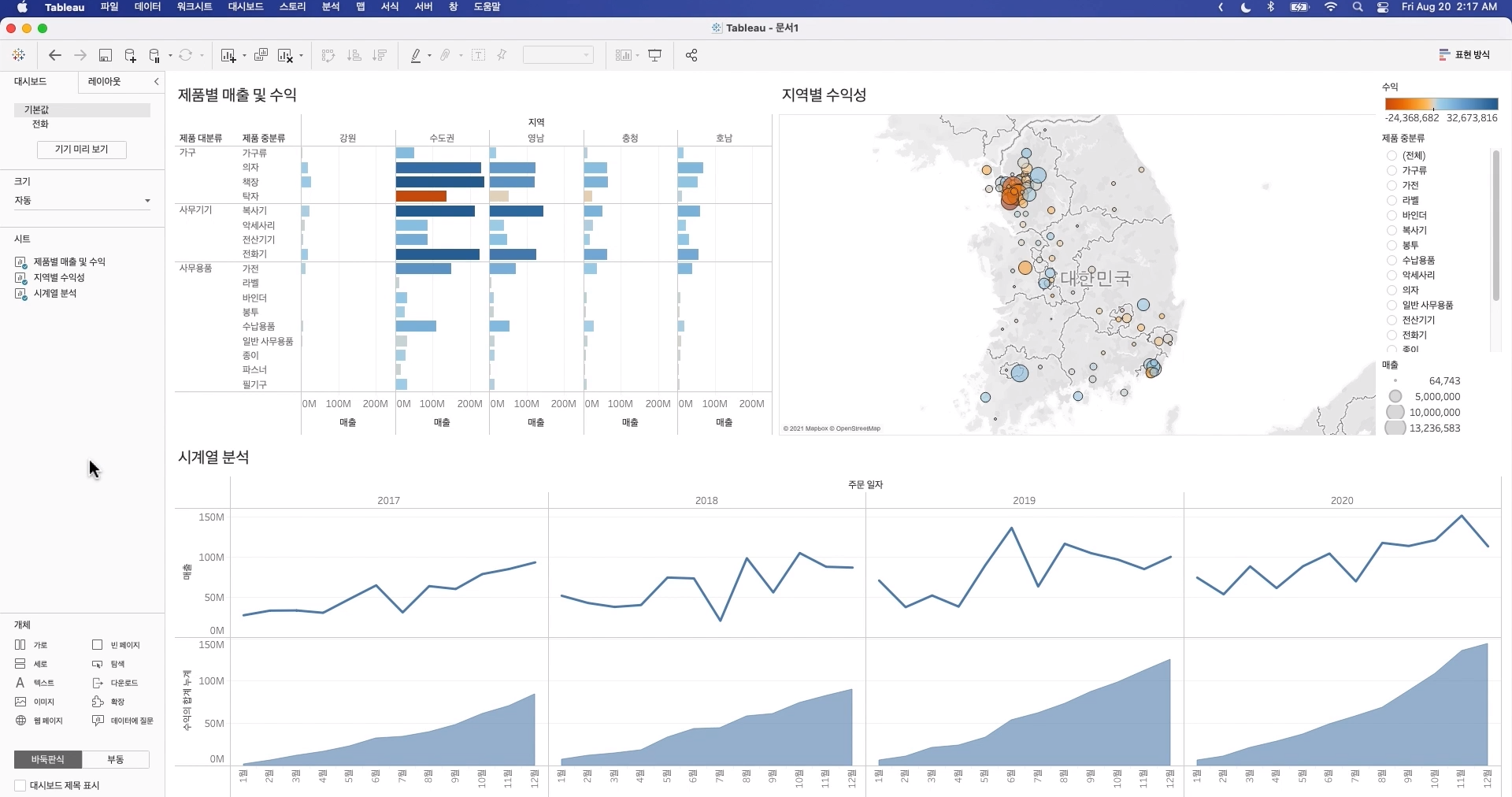
Task: Open the 스토리 menu
Action: [x=292, y=7]
